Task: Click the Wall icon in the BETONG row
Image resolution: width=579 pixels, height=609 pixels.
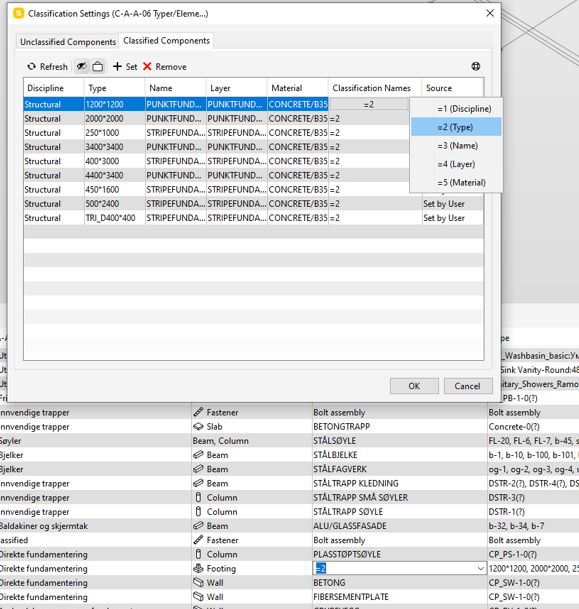Action: (198, 583)
